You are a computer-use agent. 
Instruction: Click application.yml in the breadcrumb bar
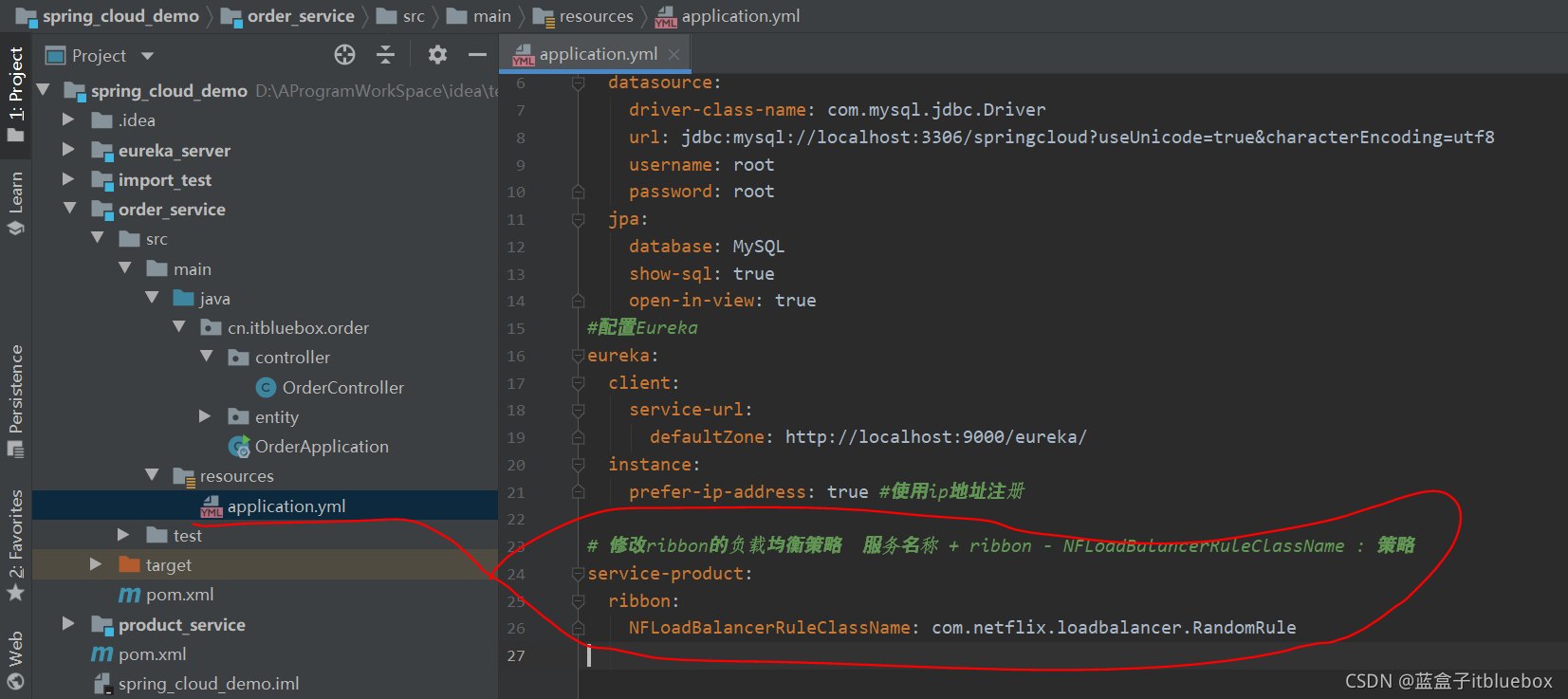[741, 16]
